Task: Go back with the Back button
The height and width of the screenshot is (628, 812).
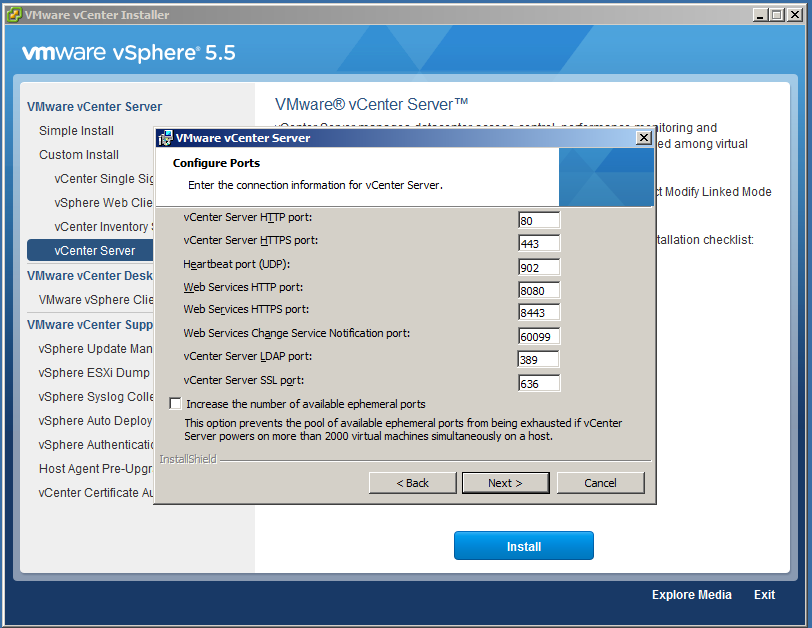Action: [412, 483]
